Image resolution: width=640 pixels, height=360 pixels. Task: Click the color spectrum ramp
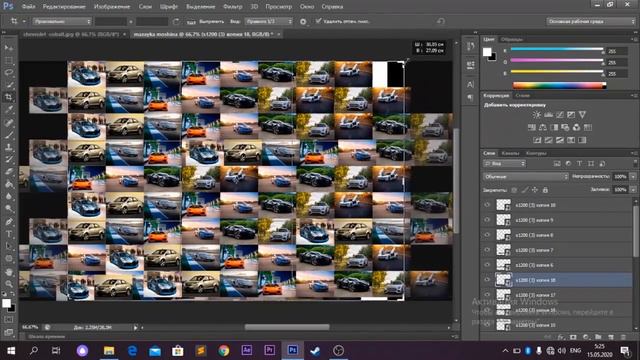[559, 85]
